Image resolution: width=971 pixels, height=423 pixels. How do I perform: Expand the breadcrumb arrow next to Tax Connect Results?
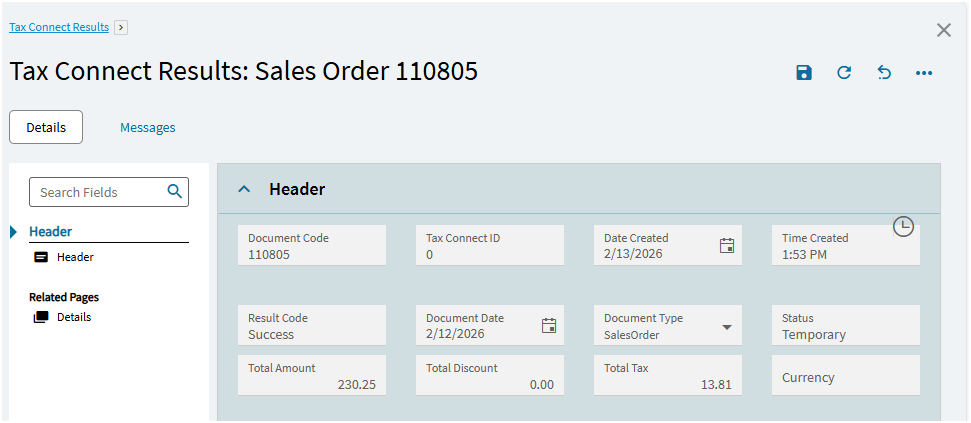click(x=121, y=28)
